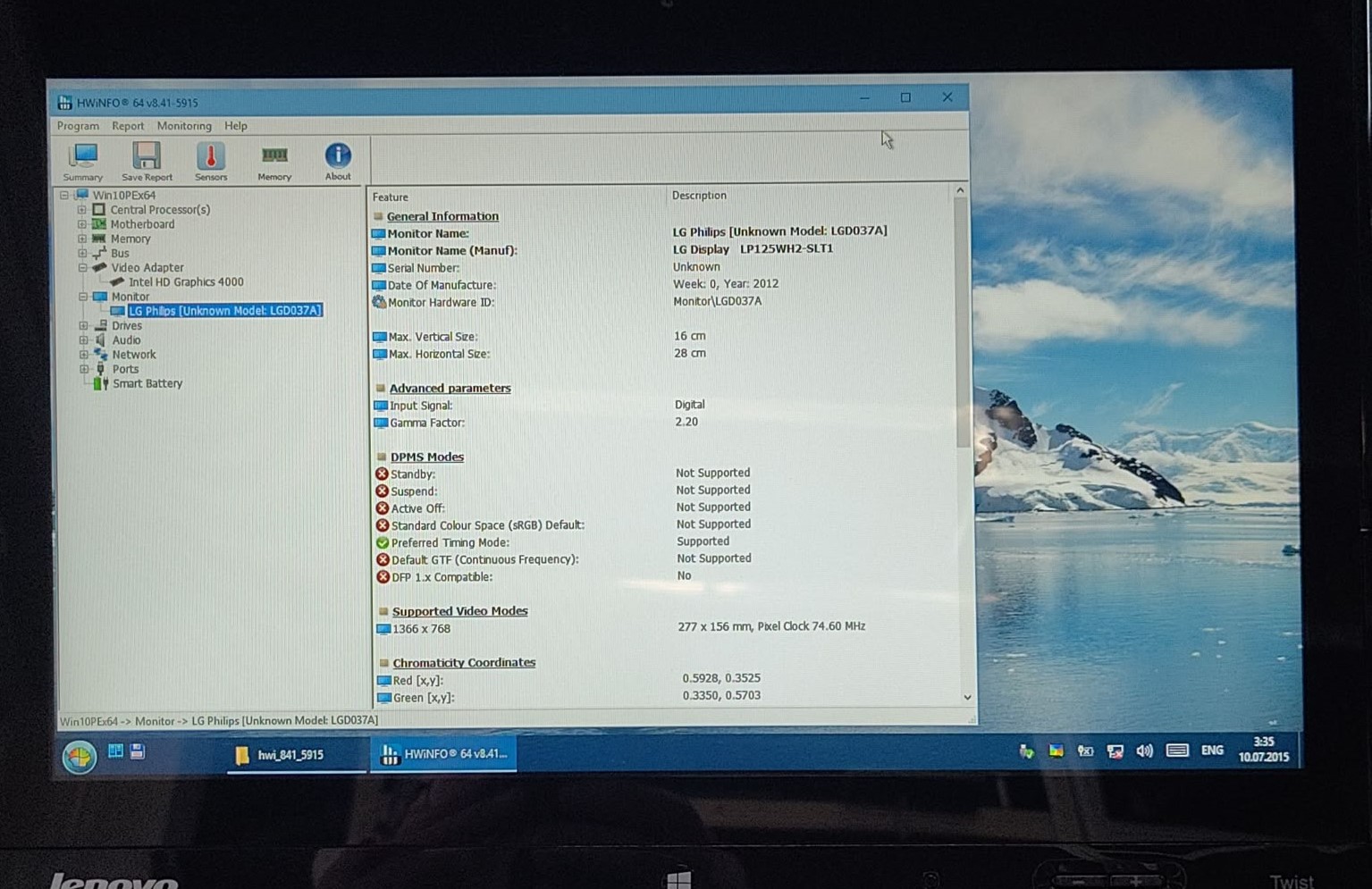Open the Memory toolbar icon
Image resolution: width=1372 pixels, height=889 pixels.
[274, 162]
